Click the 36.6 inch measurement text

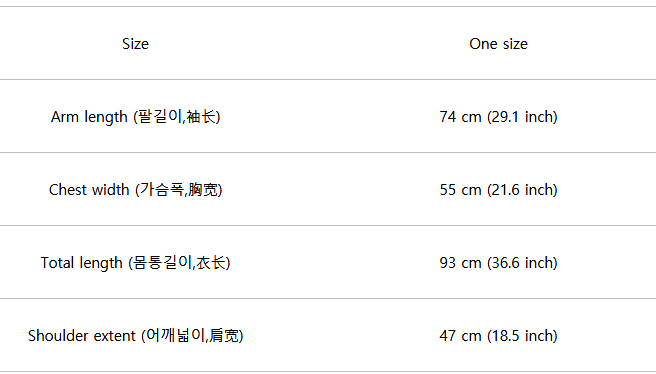pos(522,263)
